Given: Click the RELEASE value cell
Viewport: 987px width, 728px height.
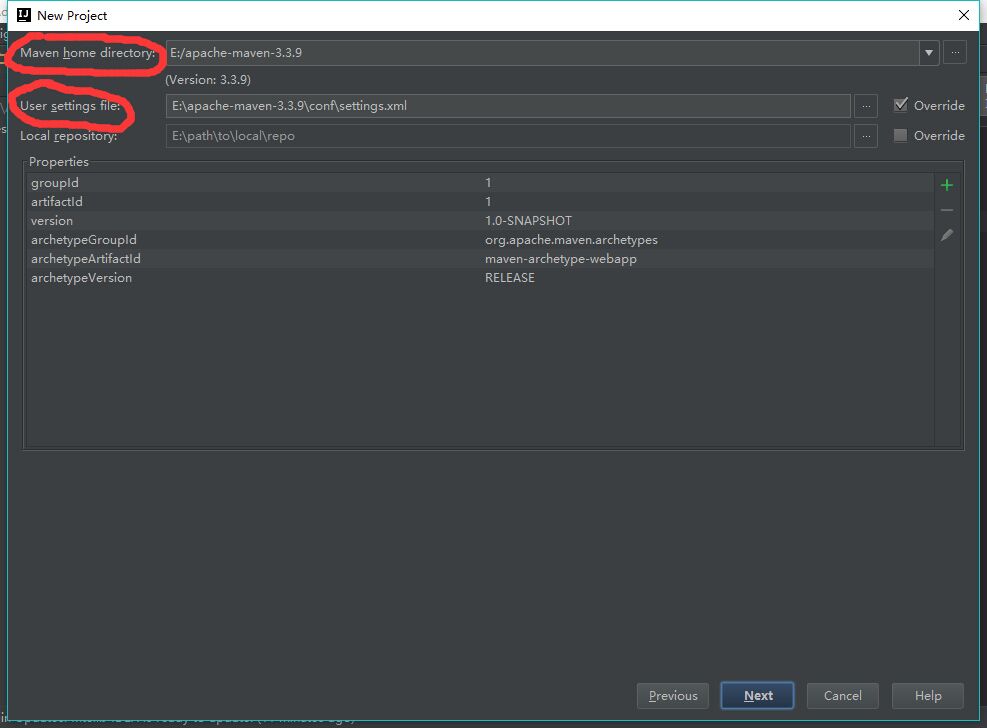Looking at the screenshot, I should [x=509, y=277].
